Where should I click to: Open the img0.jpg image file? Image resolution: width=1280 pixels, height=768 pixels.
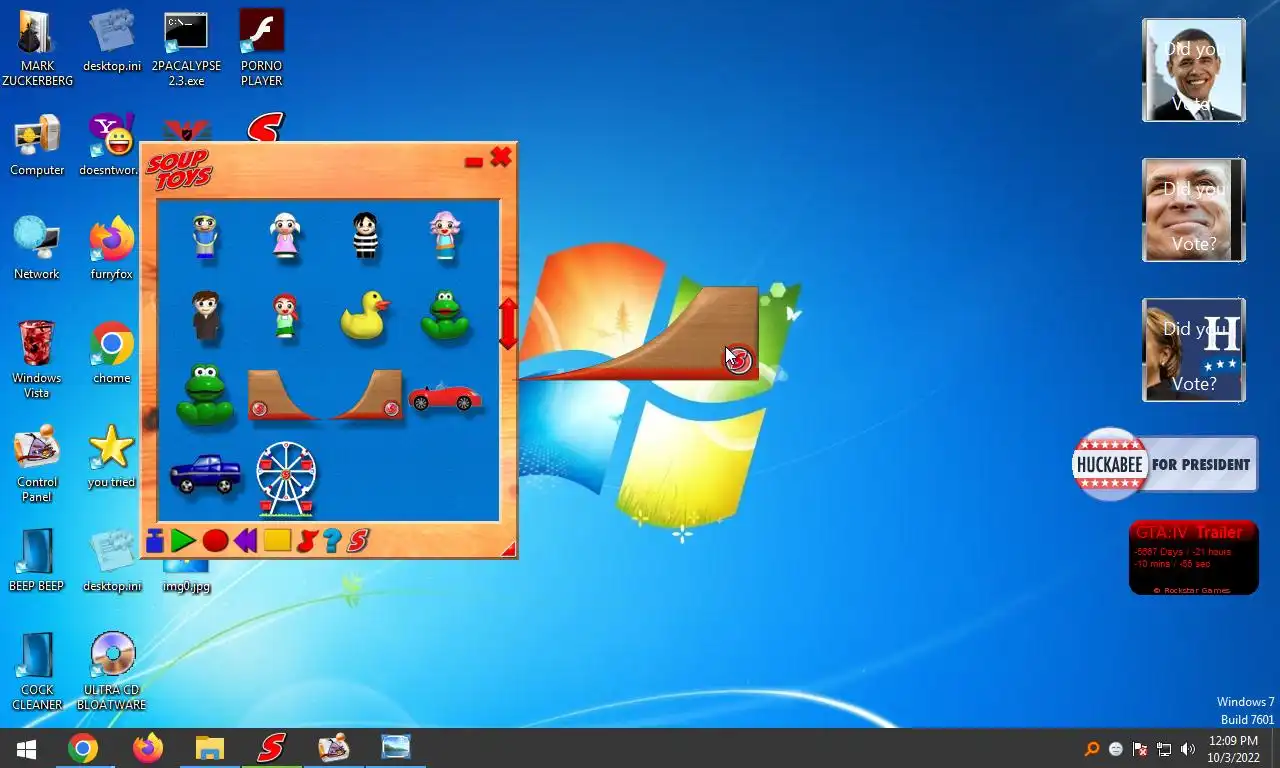pyautogui.click(x=186, y=577)
